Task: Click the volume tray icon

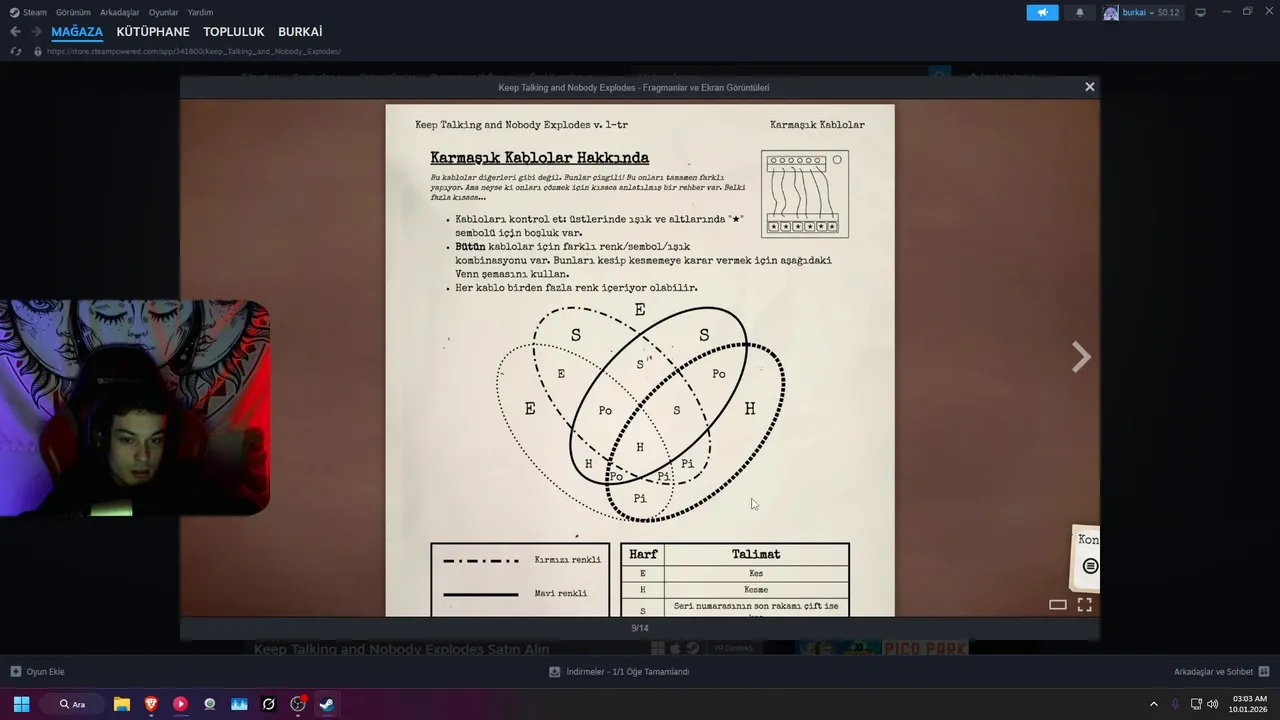Action: [x=1213, y=704]
